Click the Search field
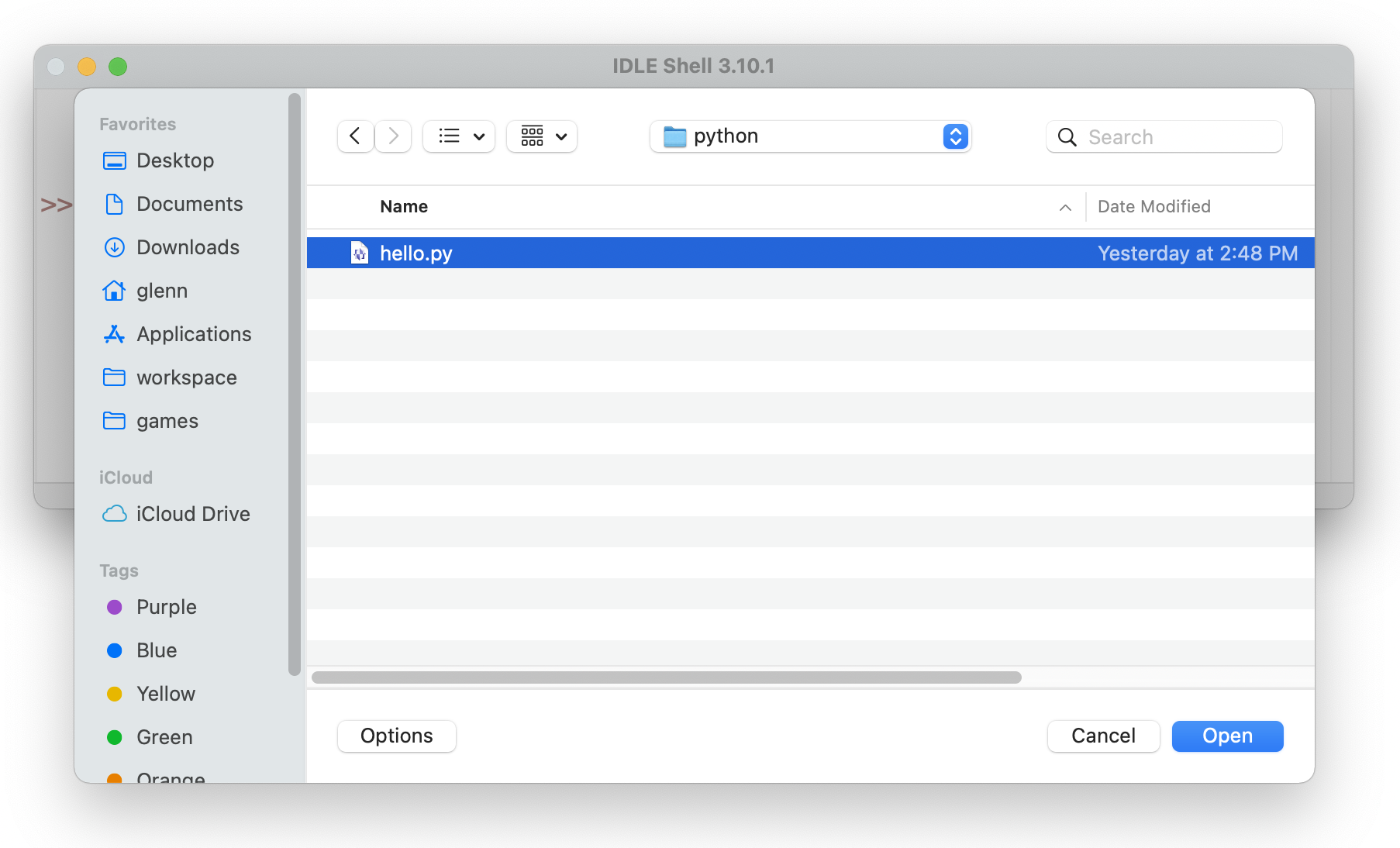Screen dimensions: 1400x848 (1164, 137)
